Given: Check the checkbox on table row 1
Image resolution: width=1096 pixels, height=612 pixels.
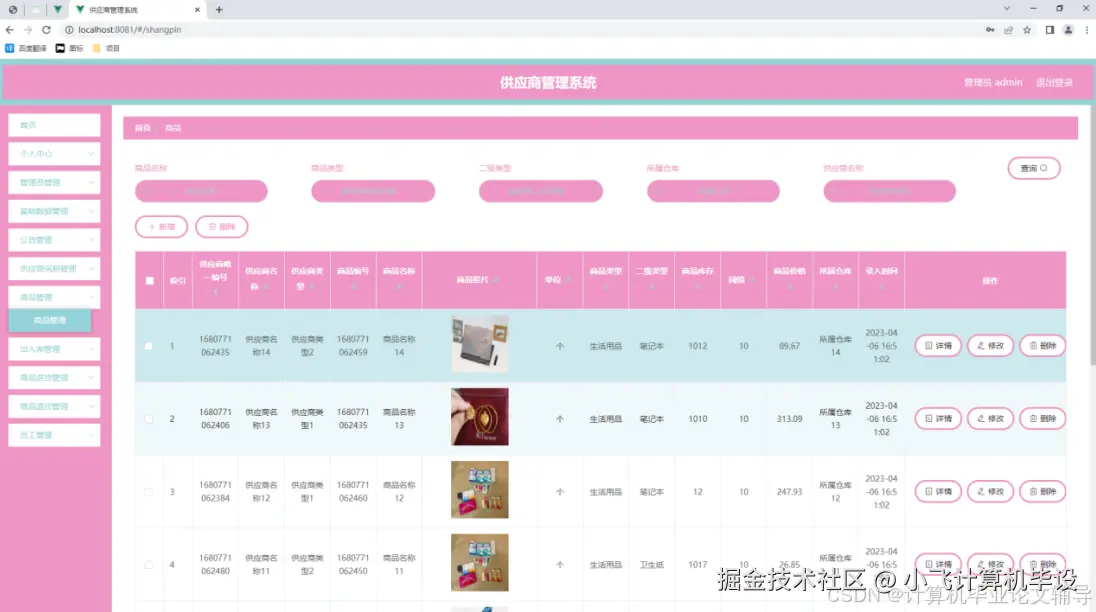Looking at the screenshot, I should 148,345.
